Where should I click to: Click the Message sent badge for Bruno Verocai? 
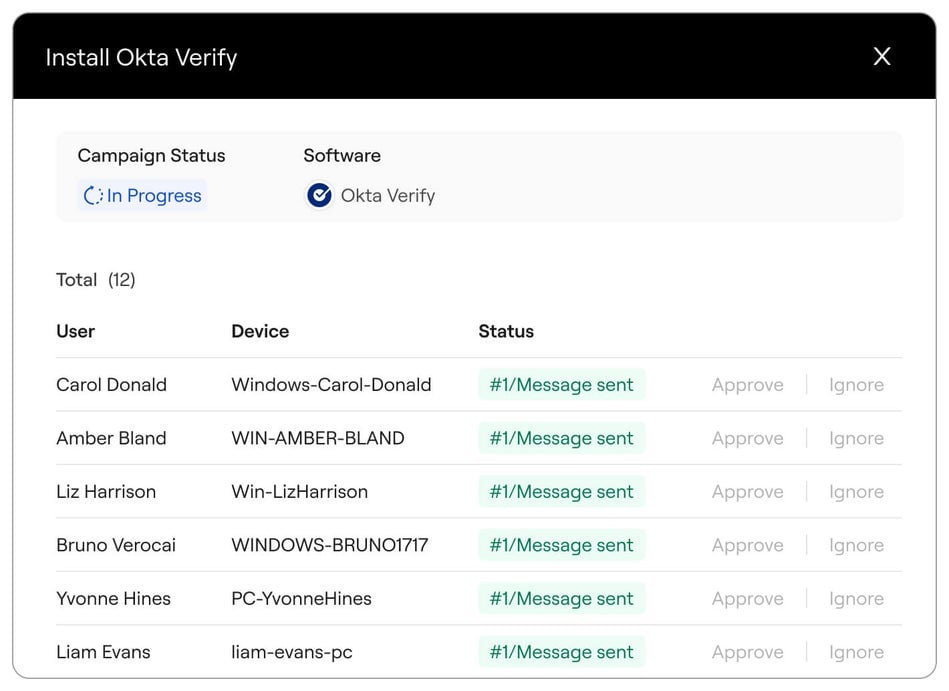(561, 545)
